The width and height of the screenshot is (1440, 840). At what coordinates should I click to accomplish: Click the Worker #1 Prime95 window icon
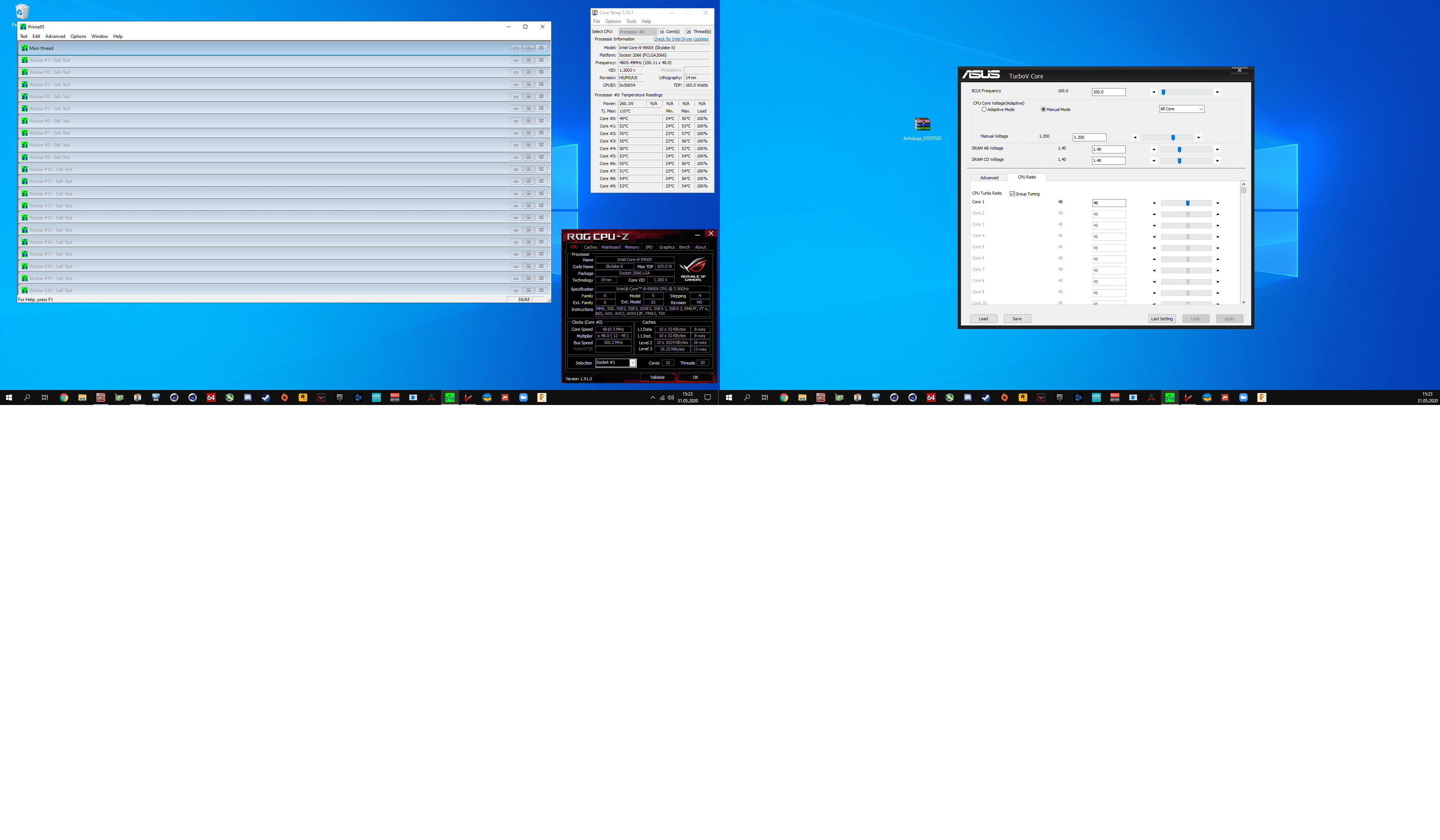click(24, 60)
